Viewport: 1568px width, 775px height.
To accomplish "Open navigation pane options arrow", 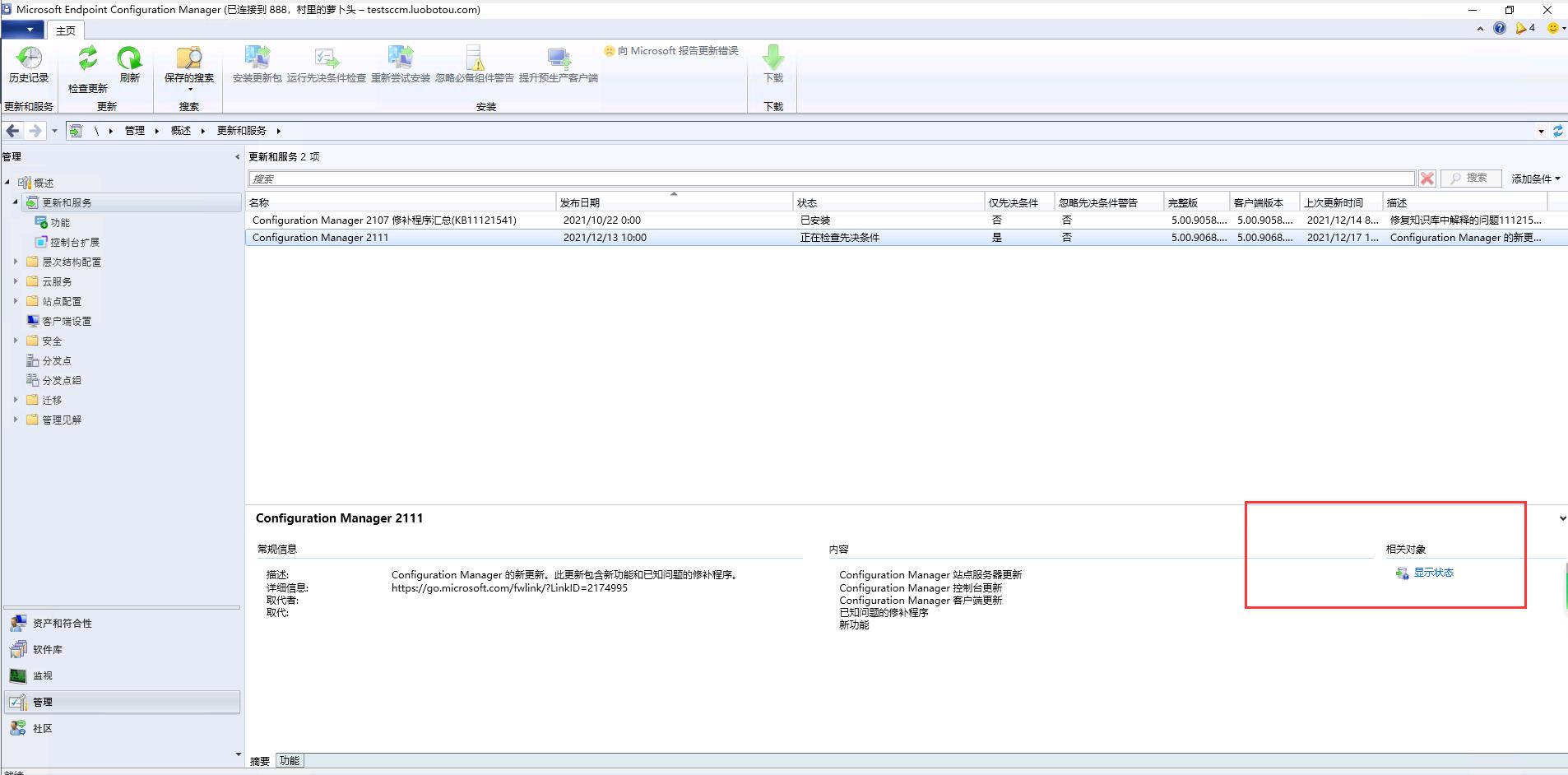I will tap(239, 754).
